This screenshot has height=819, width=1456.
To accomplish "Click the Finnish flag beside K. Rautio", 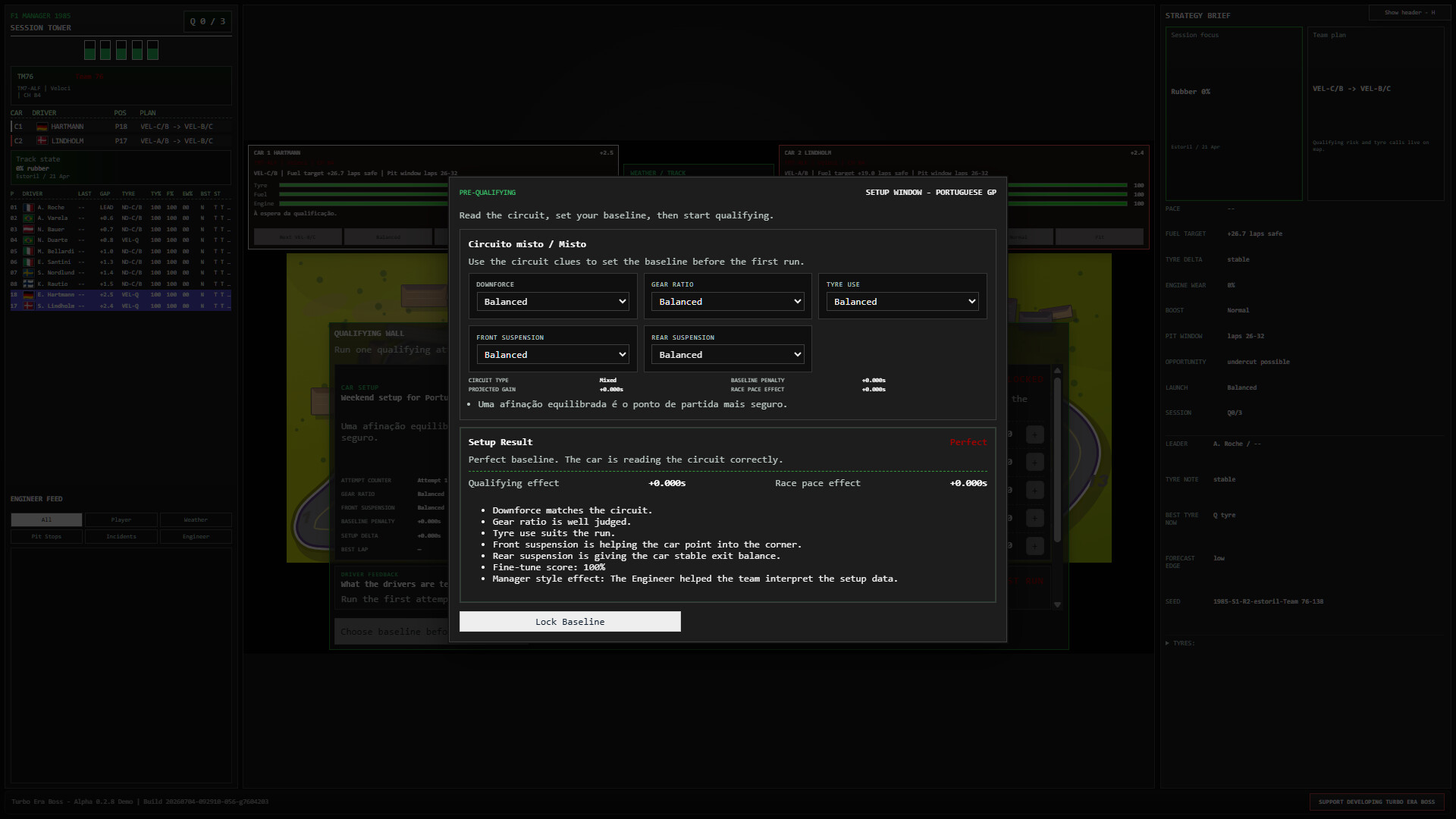I will pyautogui.click(x=28, y=284).
